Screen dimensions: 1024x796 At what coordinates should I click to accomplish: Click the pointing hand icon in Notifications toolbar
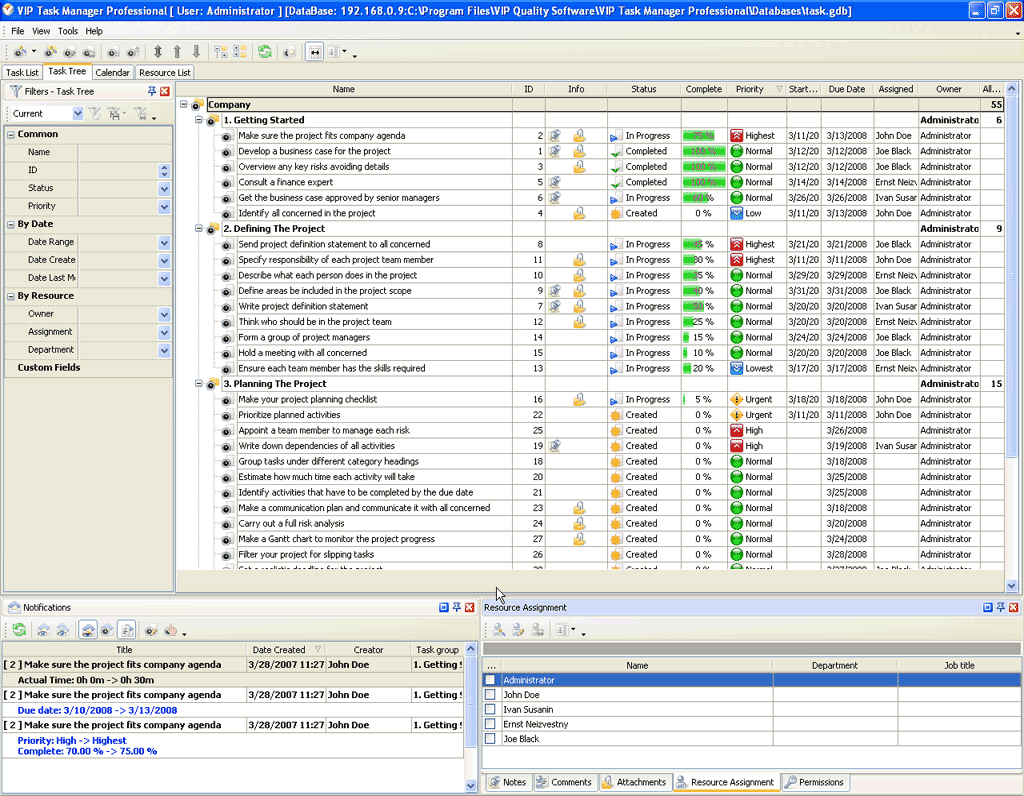point(170,630)
